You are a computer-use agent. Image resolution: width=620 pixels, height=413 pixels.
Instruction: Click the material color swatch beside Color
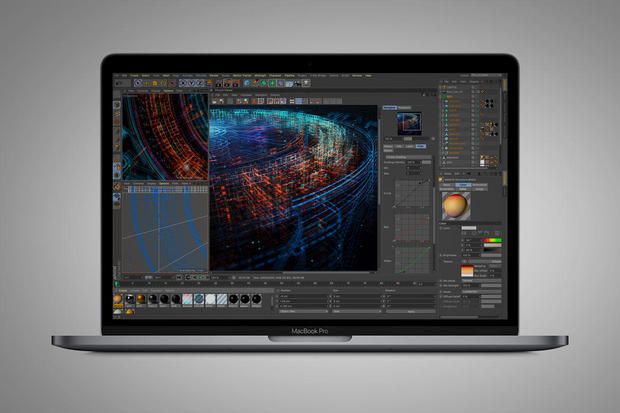click(x=469, y=228)
